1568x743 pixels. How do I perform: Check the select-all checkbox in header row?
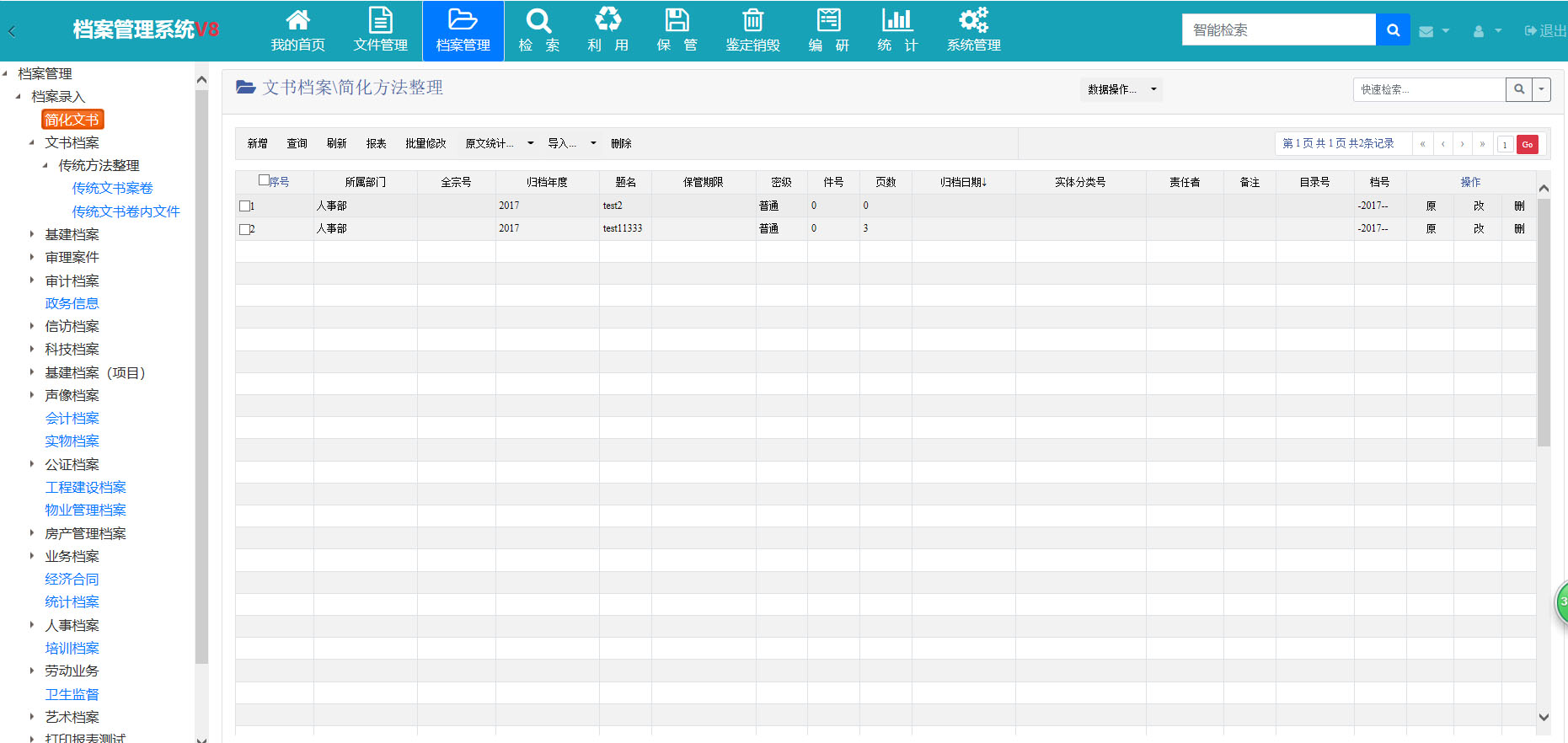point(264,180)
